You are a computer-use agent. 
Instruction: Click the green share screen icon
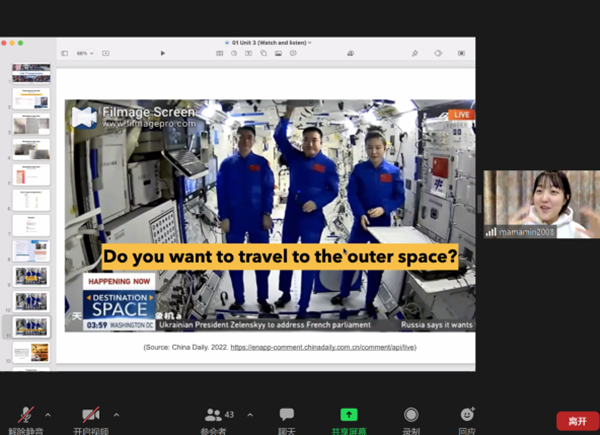348,415
